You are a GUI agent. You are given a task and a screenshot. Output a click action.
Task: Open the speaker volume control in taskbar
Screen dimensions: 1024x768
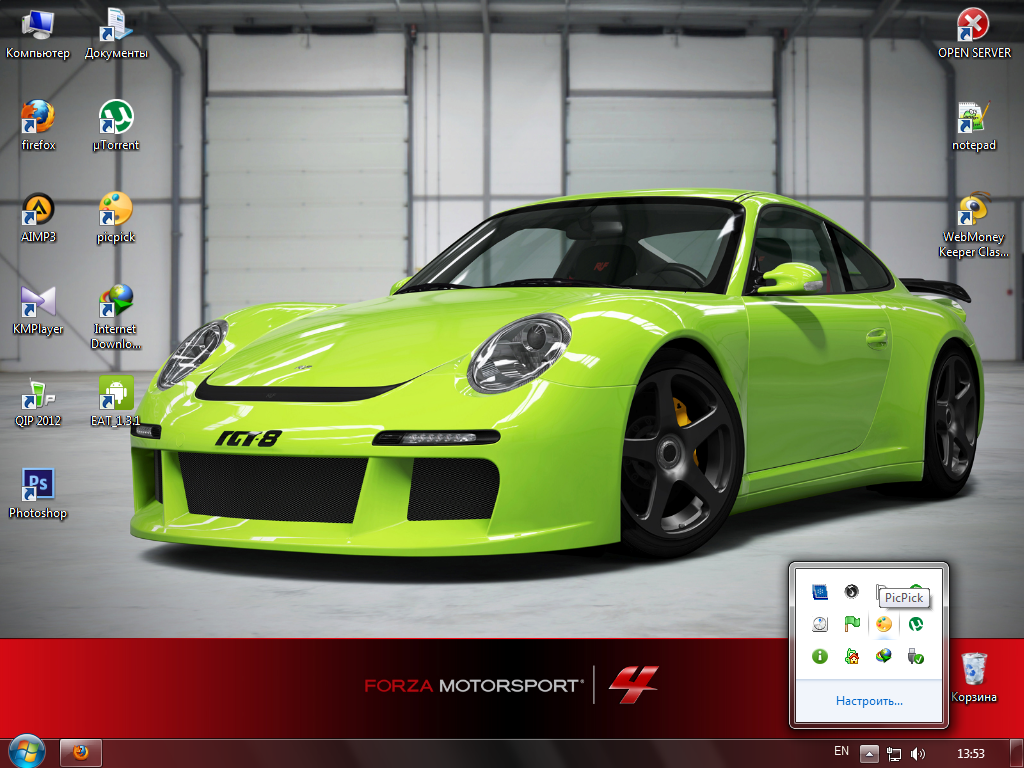coord(918,753)
